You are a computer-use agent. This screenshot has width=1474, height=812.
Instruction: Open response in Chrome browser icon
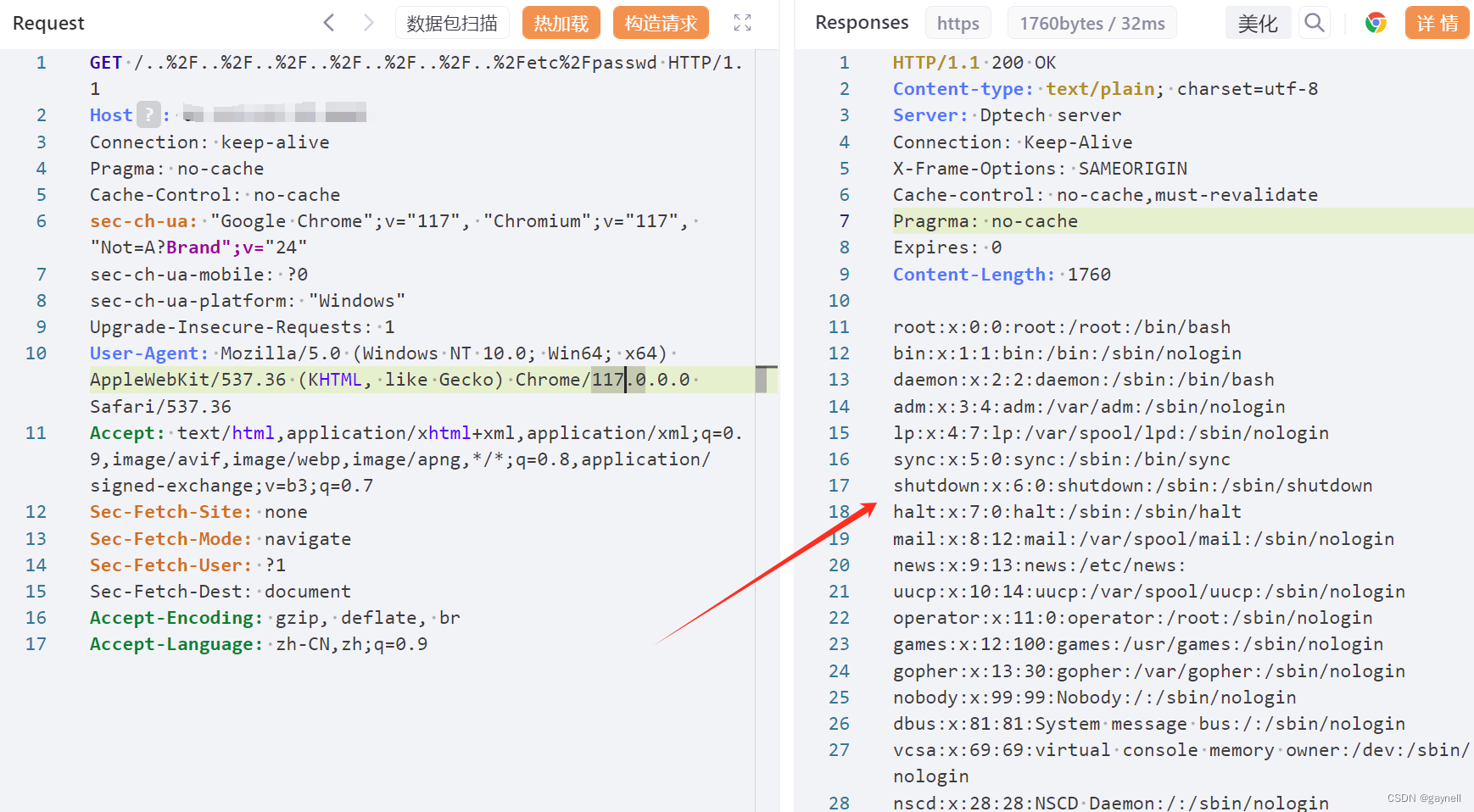1376,23
